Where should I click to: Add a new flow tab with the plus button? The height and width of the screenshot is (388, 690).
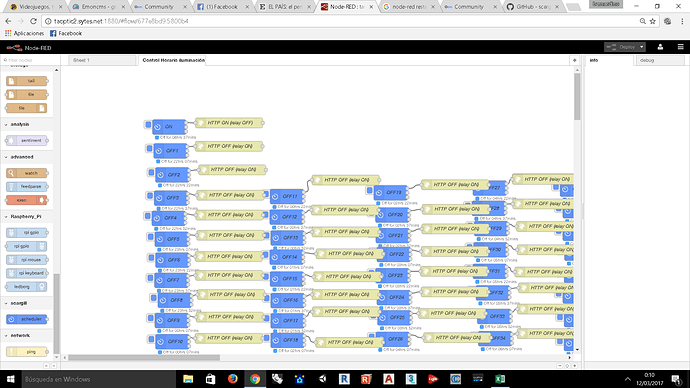pyautogui.click(x=574, y=60)
